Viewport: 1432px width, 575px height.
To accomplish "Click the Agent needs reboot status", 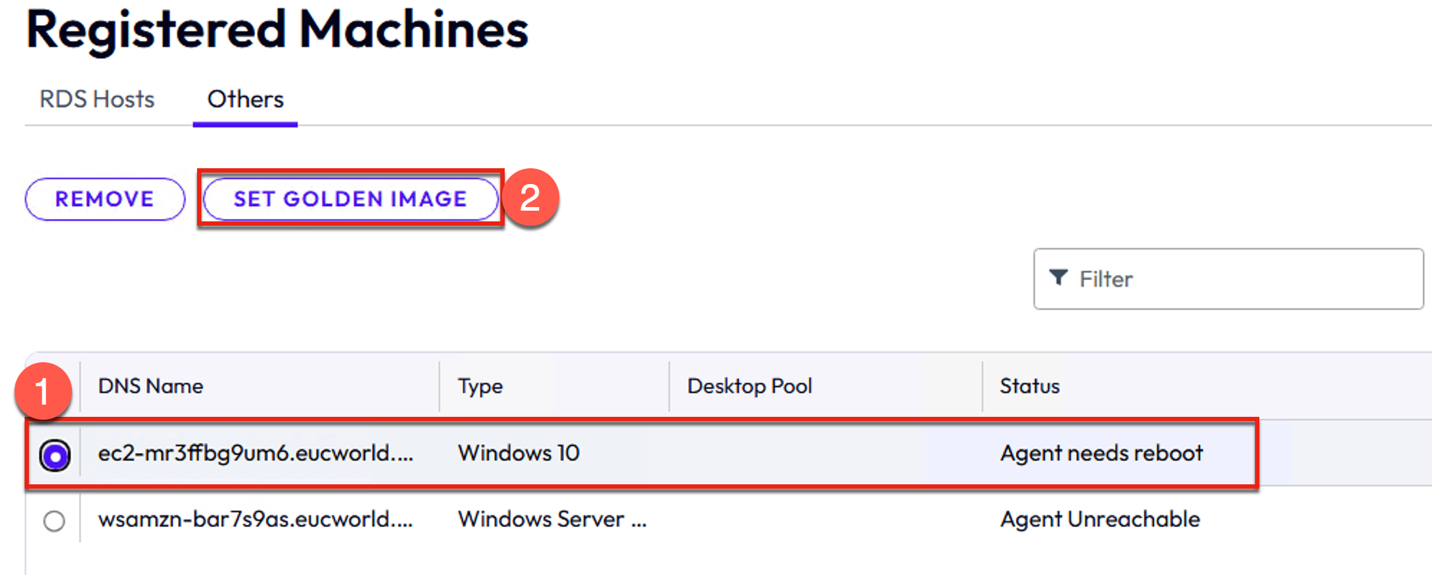I will (x=1102, y=453).
